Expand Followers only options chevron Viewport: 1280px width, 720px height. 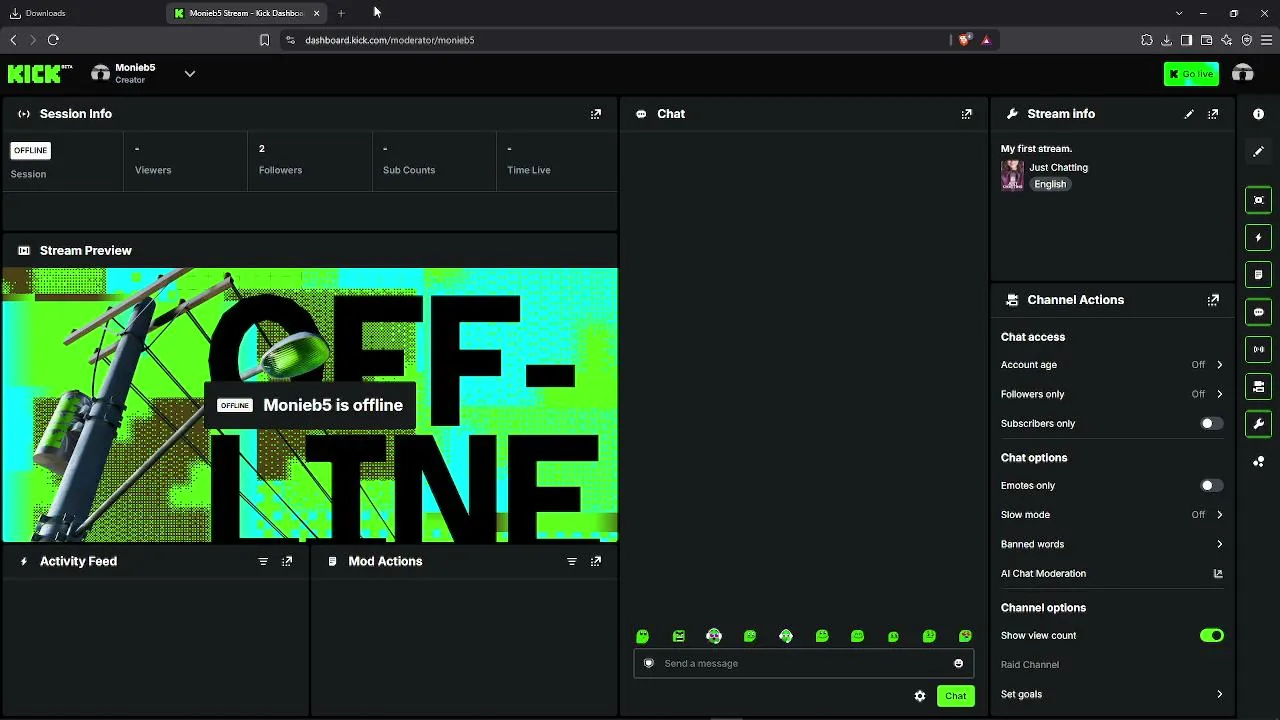coord(1219,394)
